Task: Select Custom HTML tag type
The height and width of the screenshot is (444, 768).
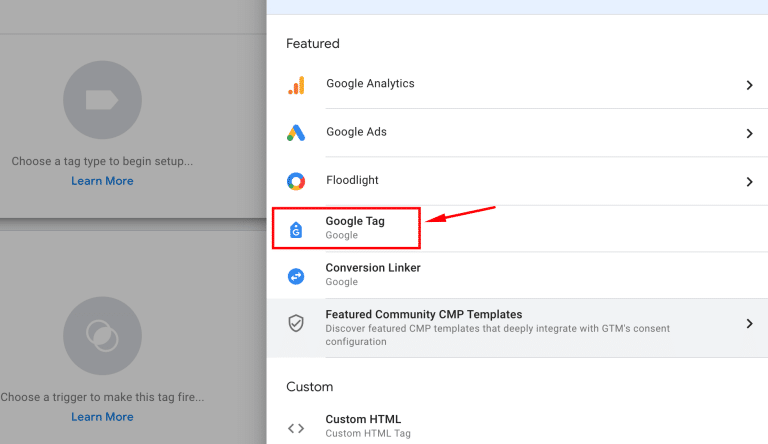Action: tap(518, 426)
